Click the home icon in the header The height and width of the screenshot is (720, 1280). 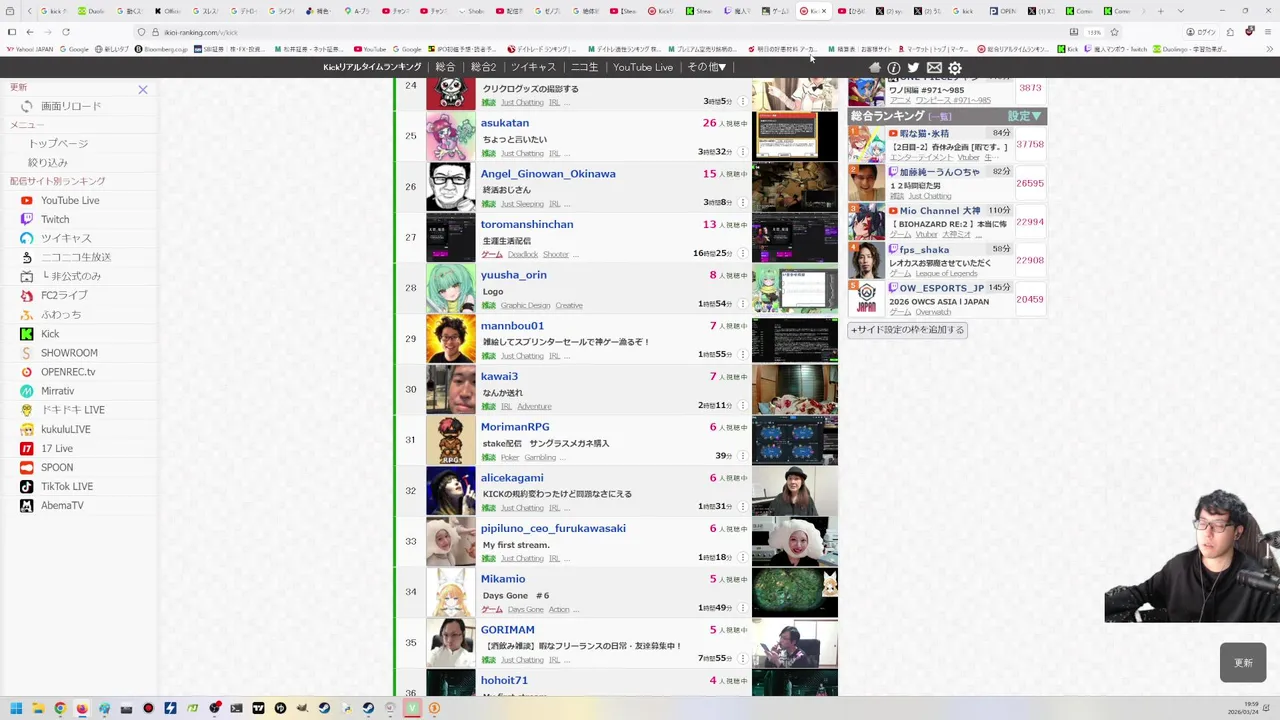tap(874, 67)
